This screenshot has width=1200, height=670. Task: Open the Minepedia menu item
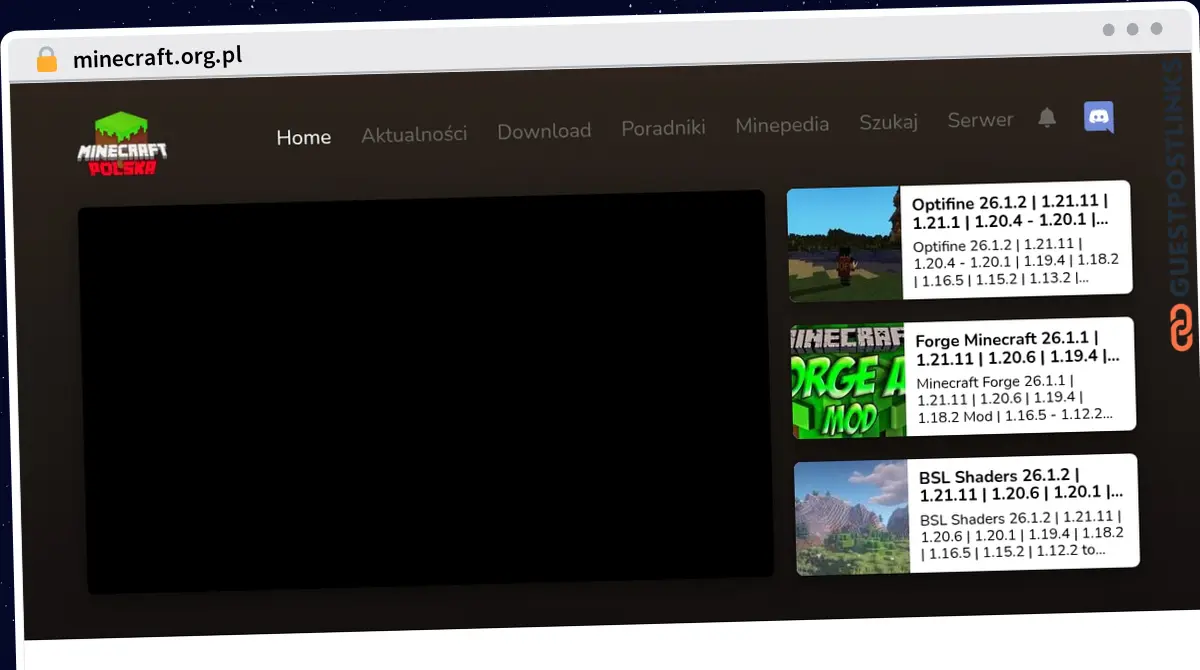tap(782, 124)
